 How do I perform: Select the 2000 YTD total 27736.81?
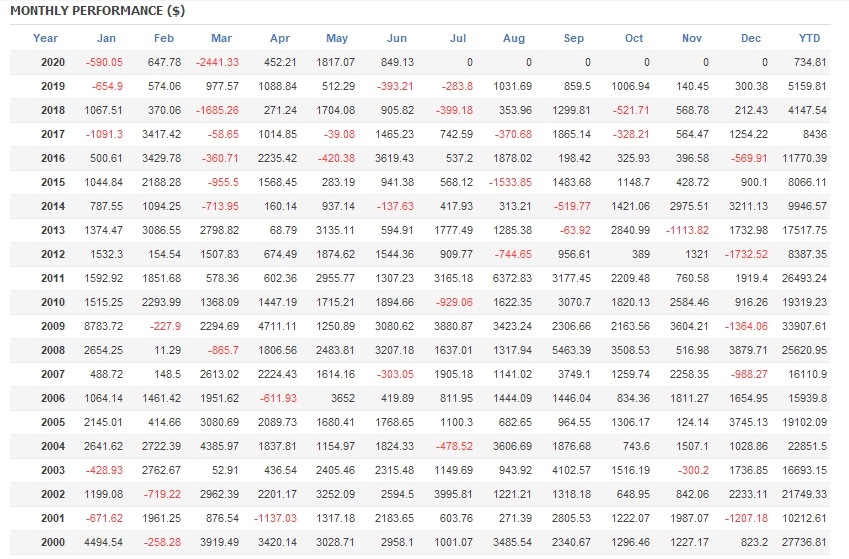click(804, 542)
